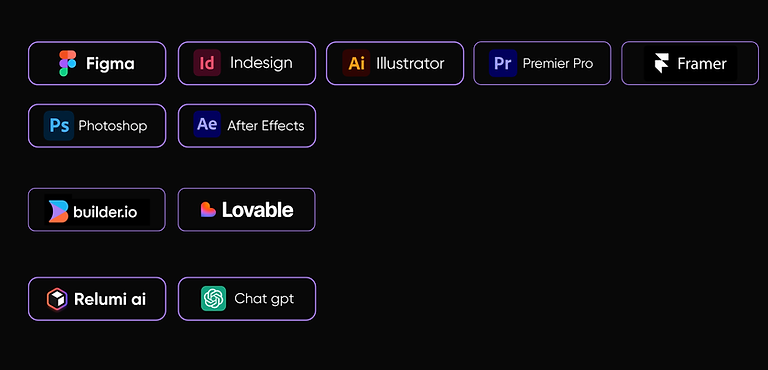The width and height of the screenshot is (768, 370).
Task: Click the Illustrator Ai icon
Action: click(356, 63)
